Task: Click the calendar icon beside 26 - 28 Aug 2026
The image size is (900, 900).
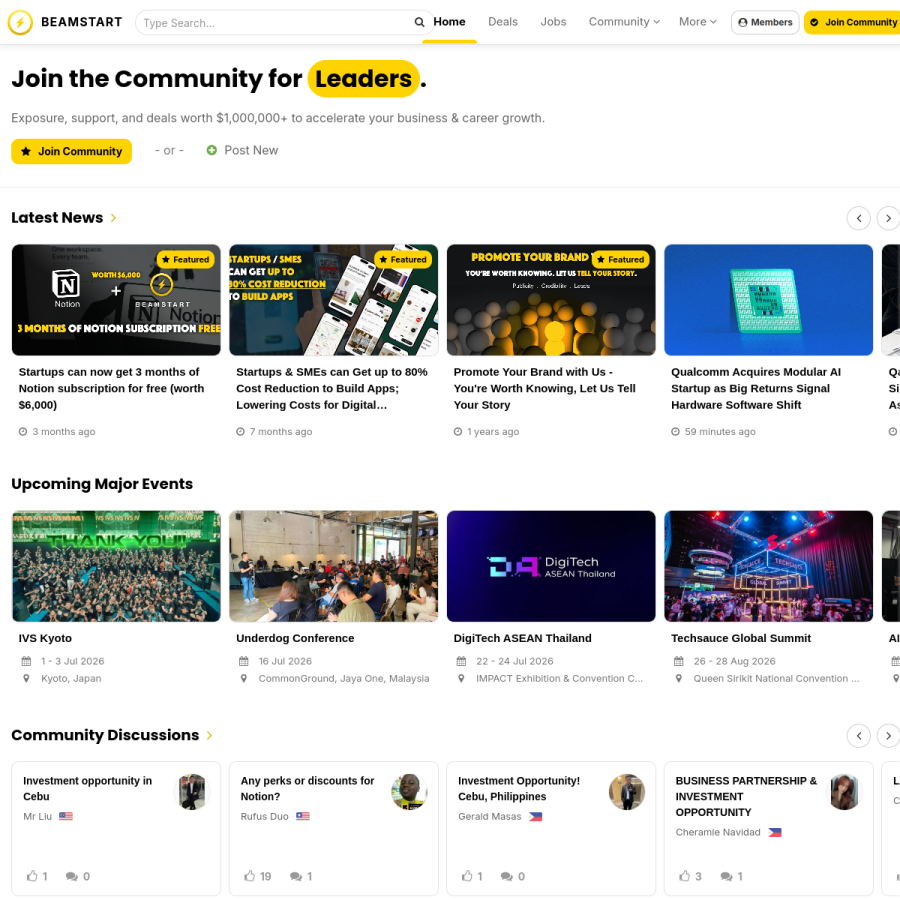Action: click(x=679, y=661)
